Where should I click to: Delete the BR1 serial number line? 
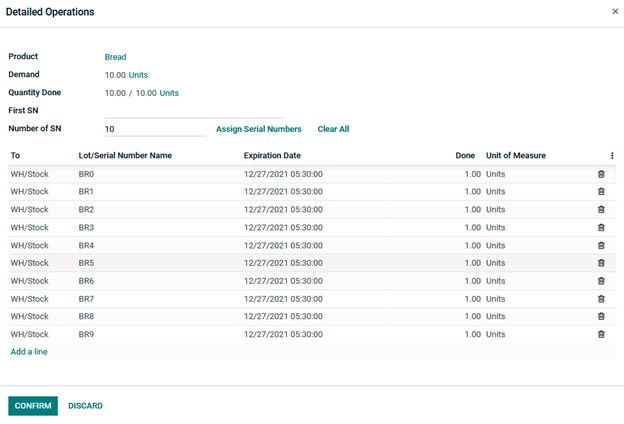(x=601, y=192)
